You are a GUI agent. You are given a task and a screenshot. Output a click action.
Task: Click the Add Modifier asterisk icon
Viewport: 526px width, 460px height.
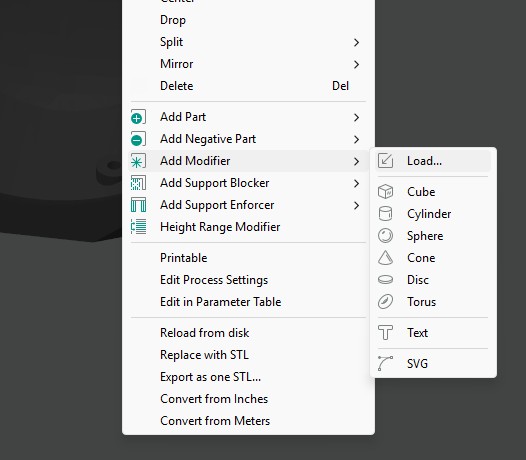(138, 161)
